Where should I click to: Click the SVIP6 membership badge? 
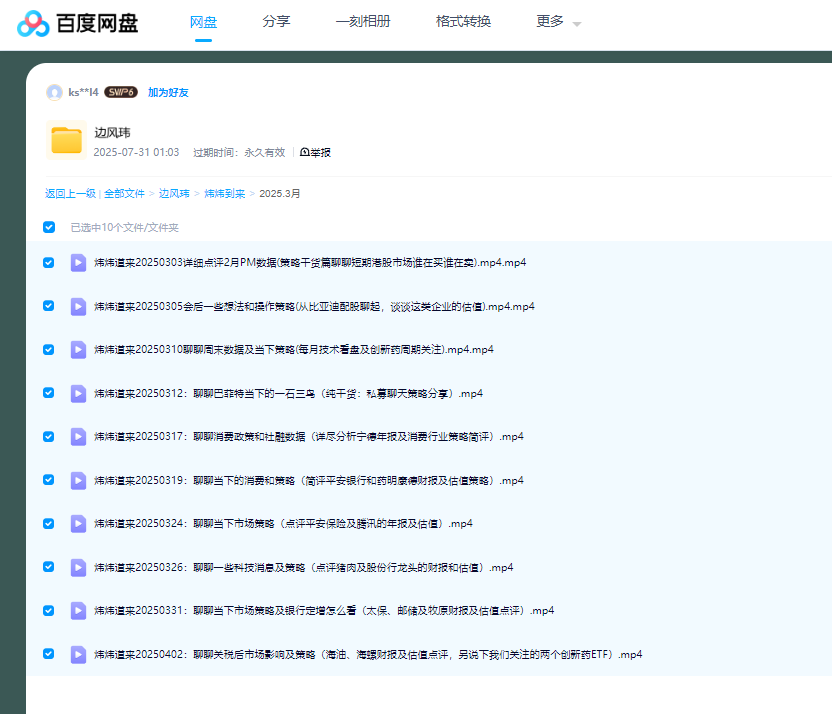click(x=121, y=92)
